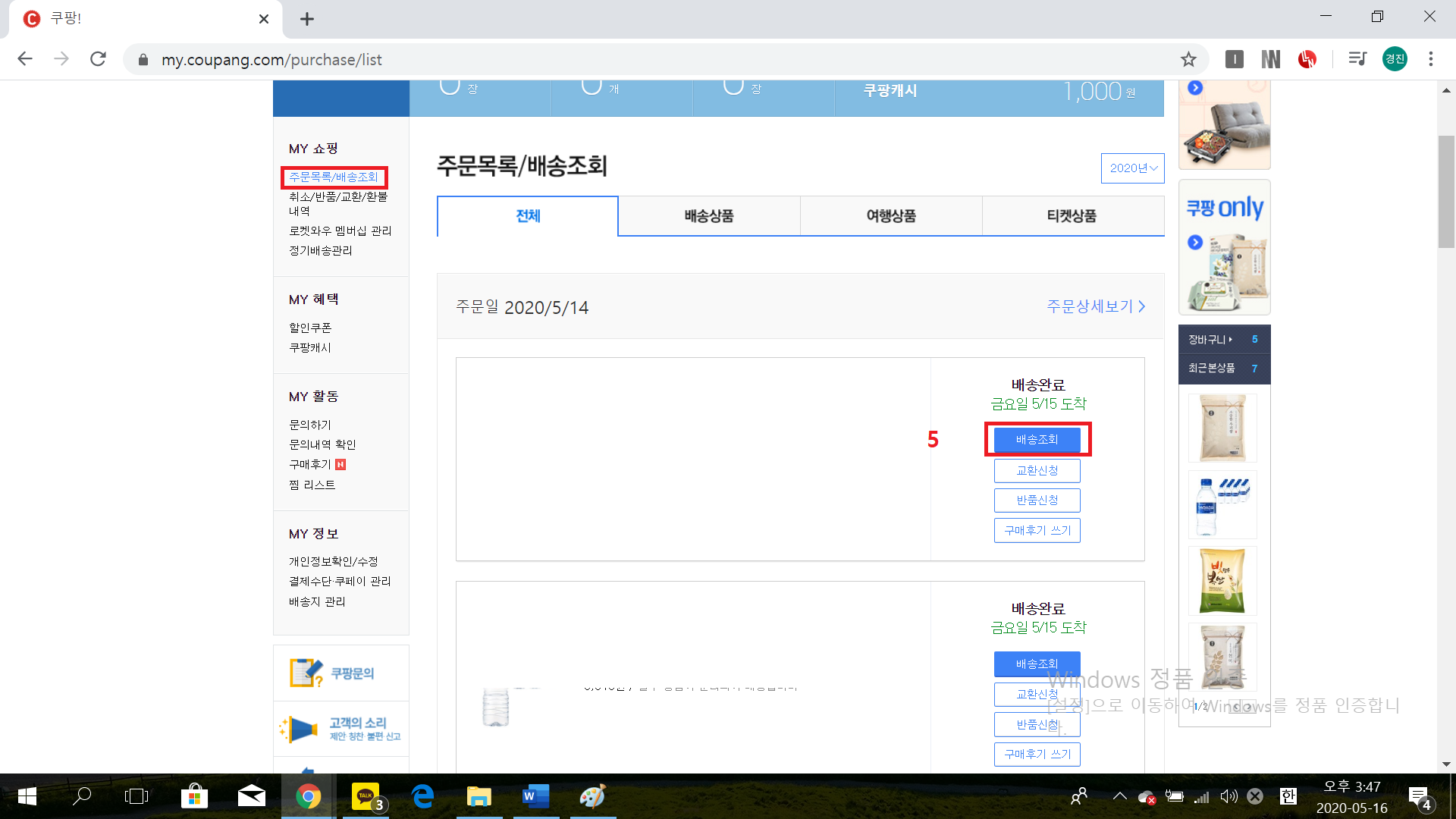The image size is (1456, 819).
Task: Open Microsoft Word in taskbar
Action: click(535, 796)
